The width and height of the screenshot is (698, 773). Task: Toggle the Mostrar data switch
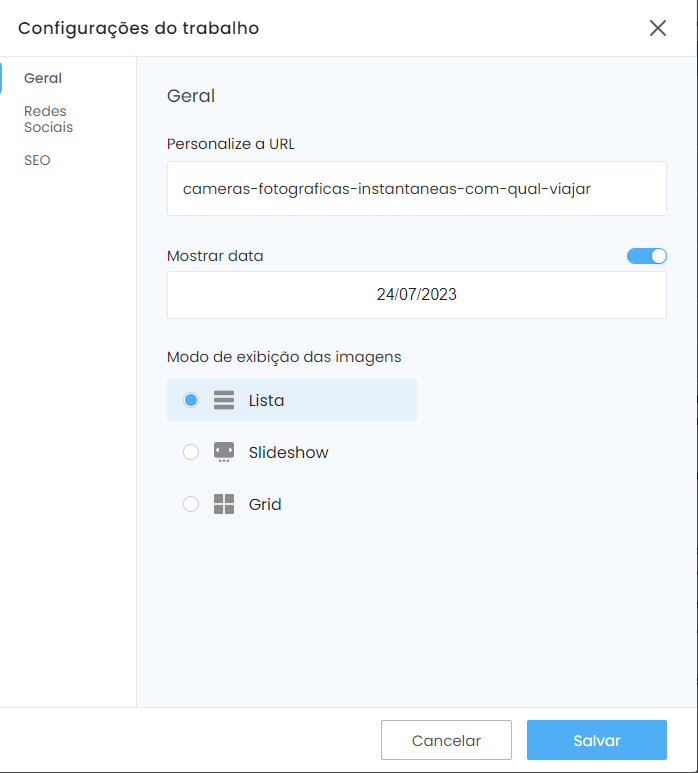click(x=647, y=256)
